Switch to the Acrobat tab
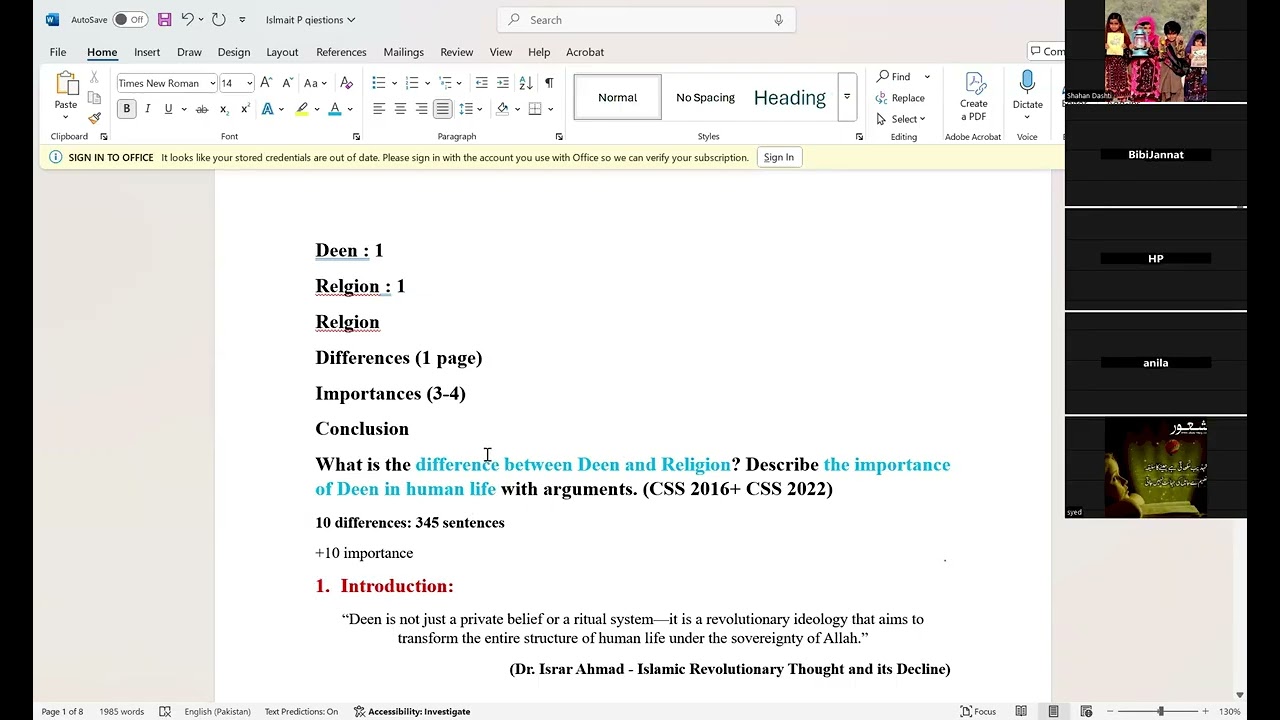This screenshot has width=1280, height=720. click(x=585, y=52)
